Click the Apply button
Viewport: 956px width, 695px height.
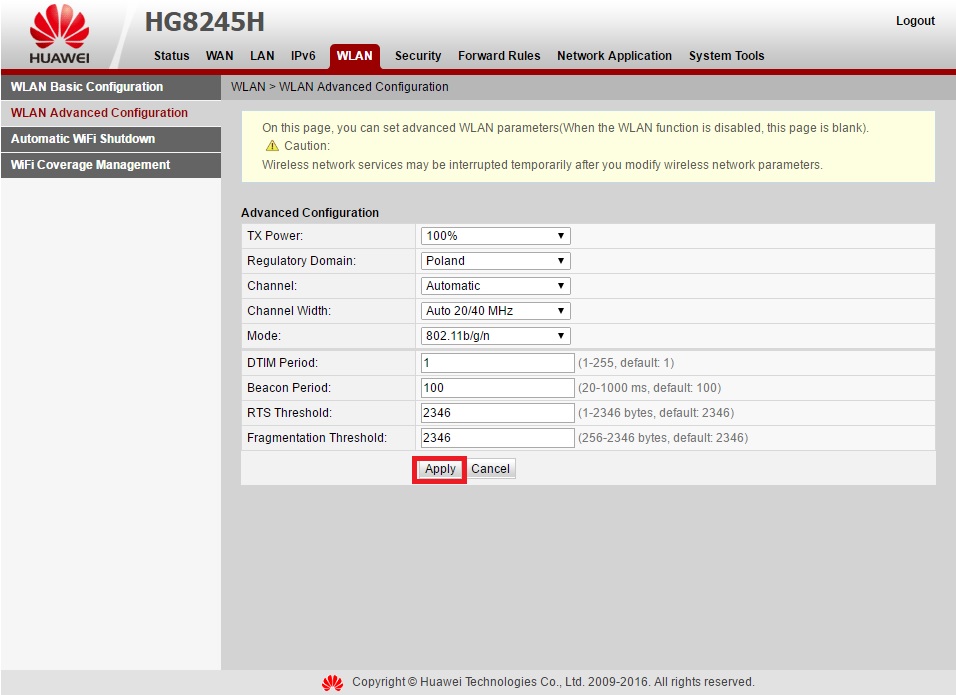click(x=440, y=469)
